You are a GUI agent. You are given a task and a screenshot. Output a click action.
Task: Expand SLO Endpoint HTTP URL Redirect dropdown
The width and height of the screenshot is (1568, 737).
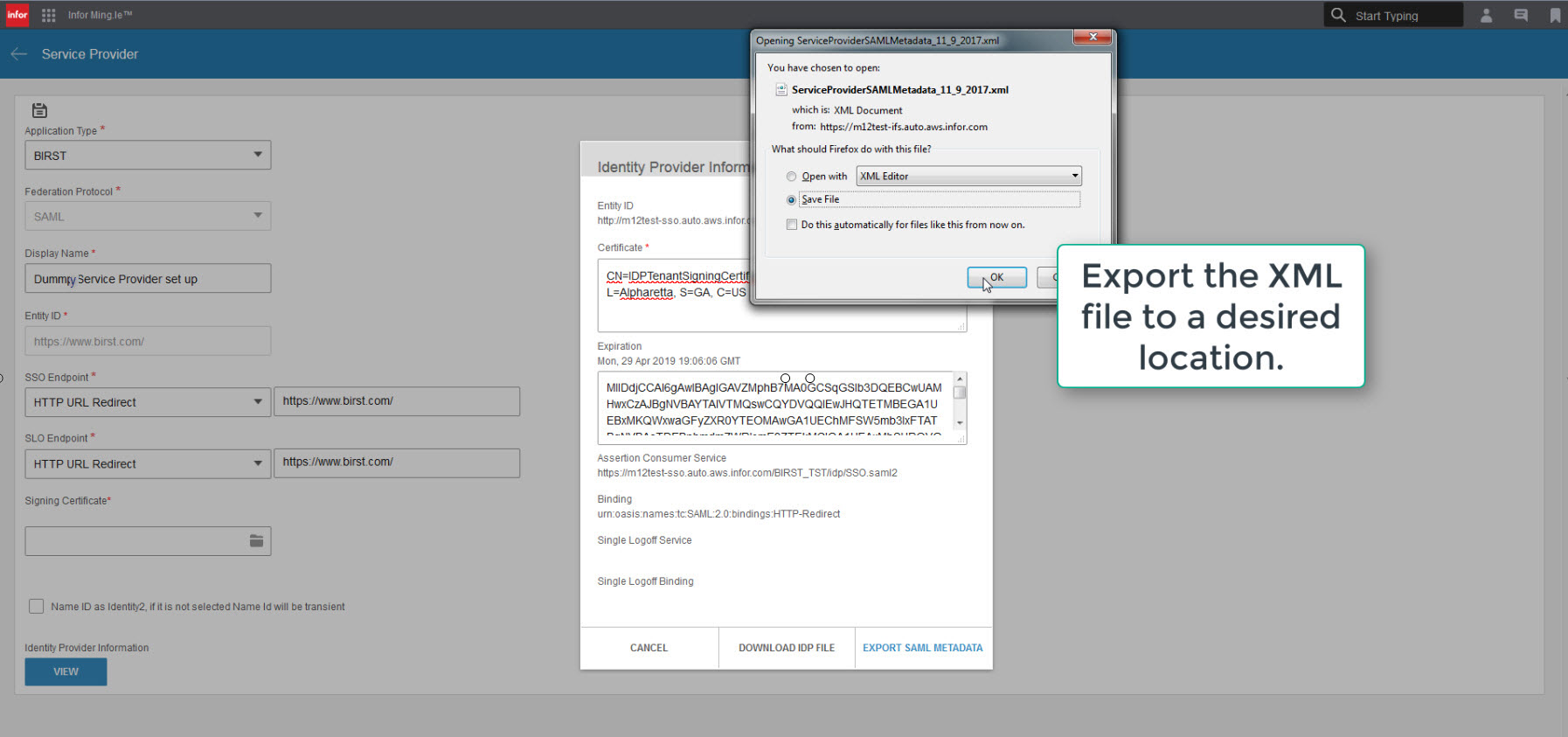tap(148, 463)
